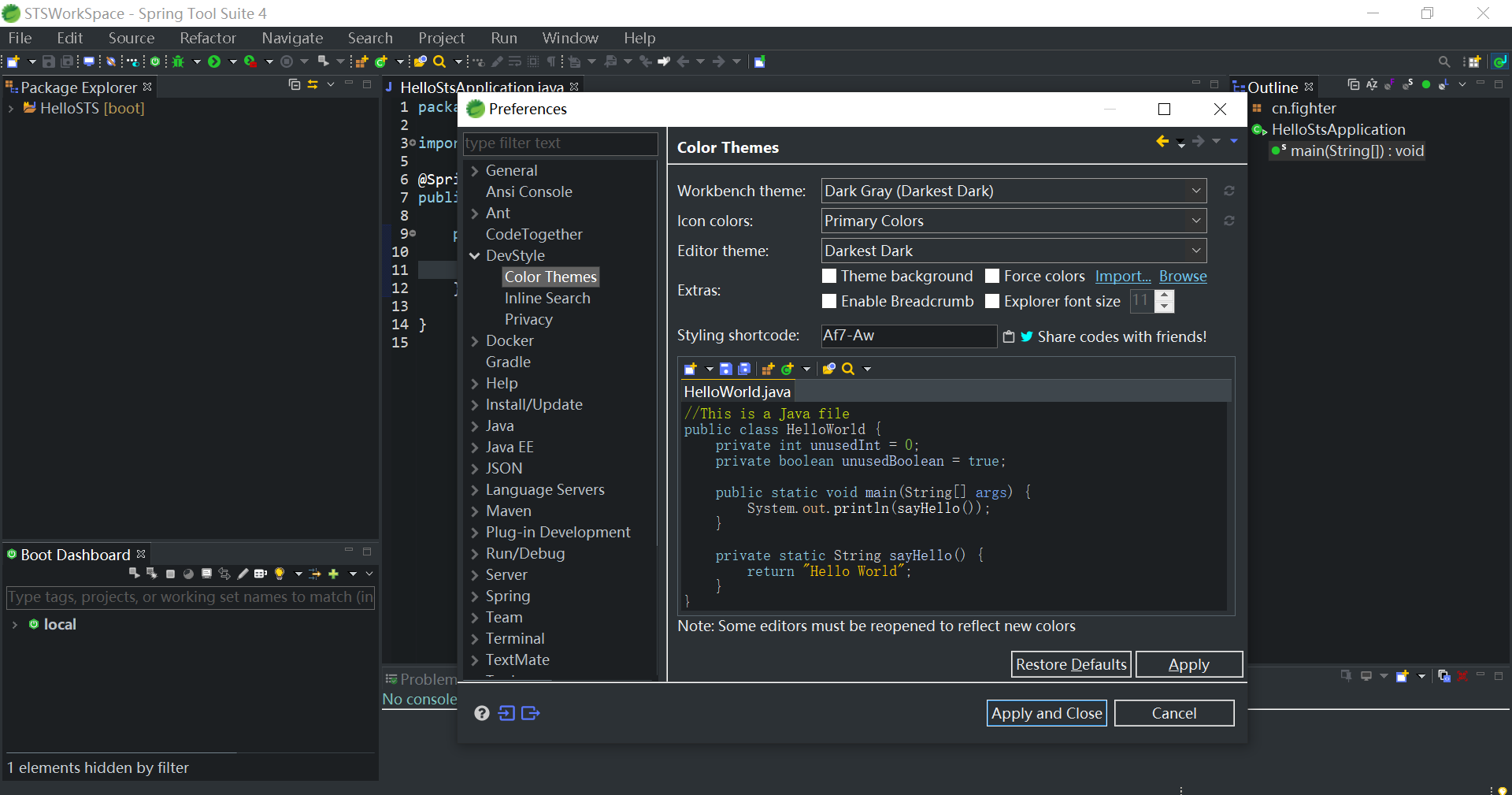Click the Apply and Close button

pos(1046,713)
